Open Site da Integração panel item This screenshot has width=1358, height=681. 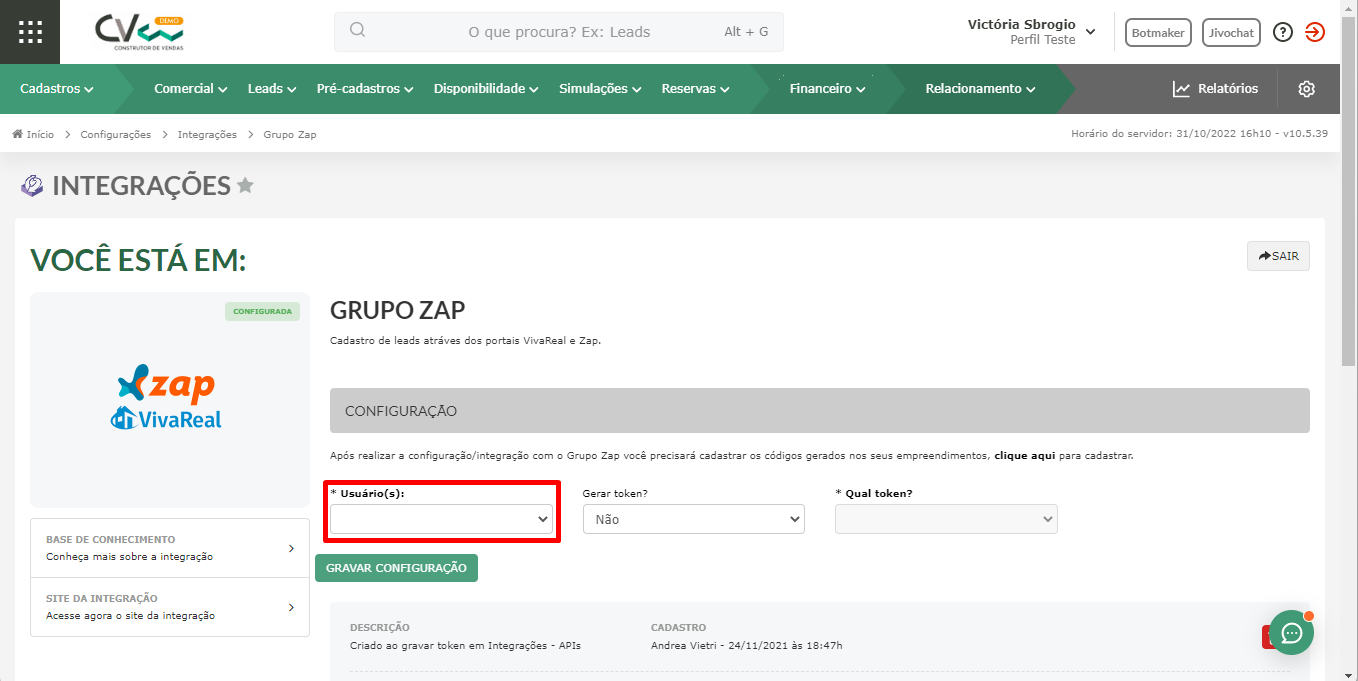tap(170, 607)
